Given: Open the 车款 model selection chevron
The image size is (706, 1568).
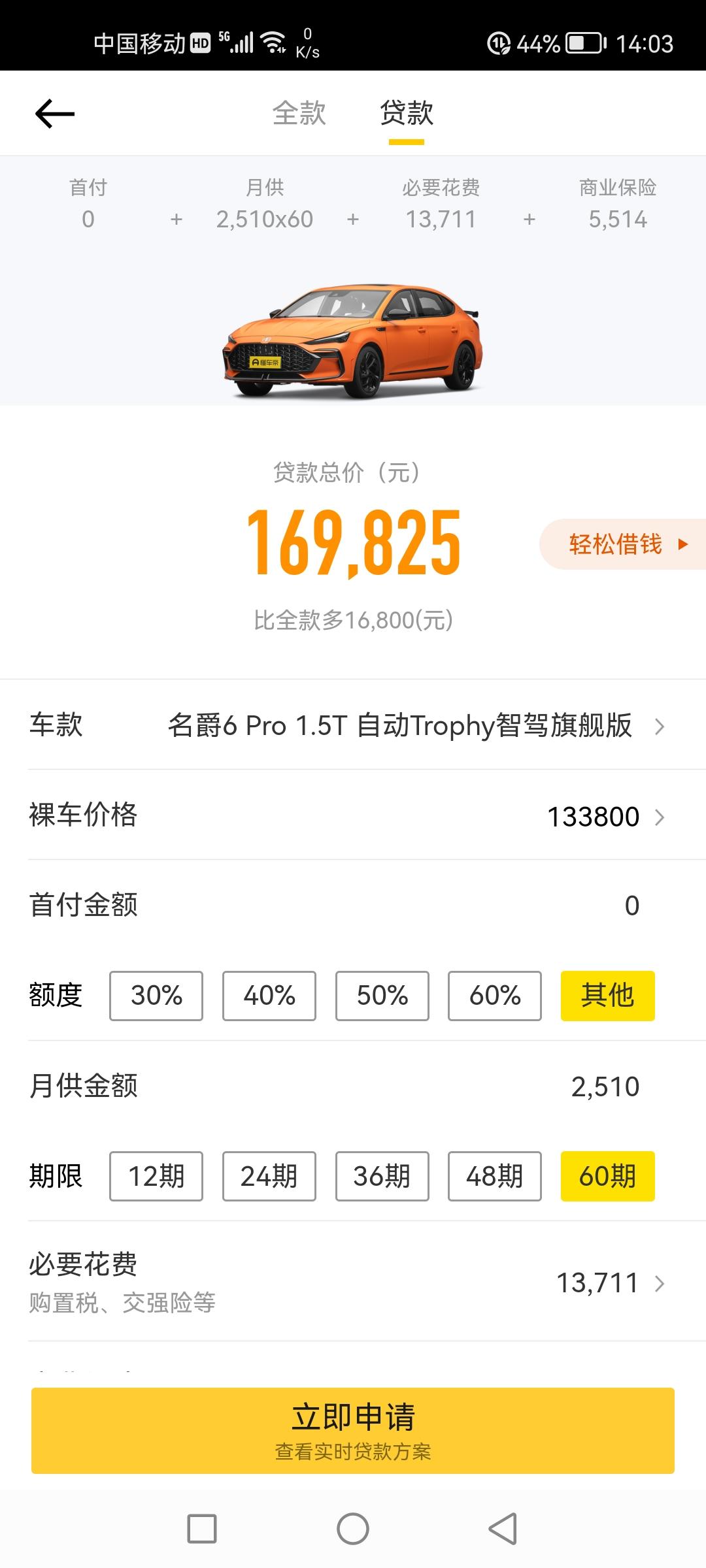Looking at the screenshot, I should (x=660, y=727).
